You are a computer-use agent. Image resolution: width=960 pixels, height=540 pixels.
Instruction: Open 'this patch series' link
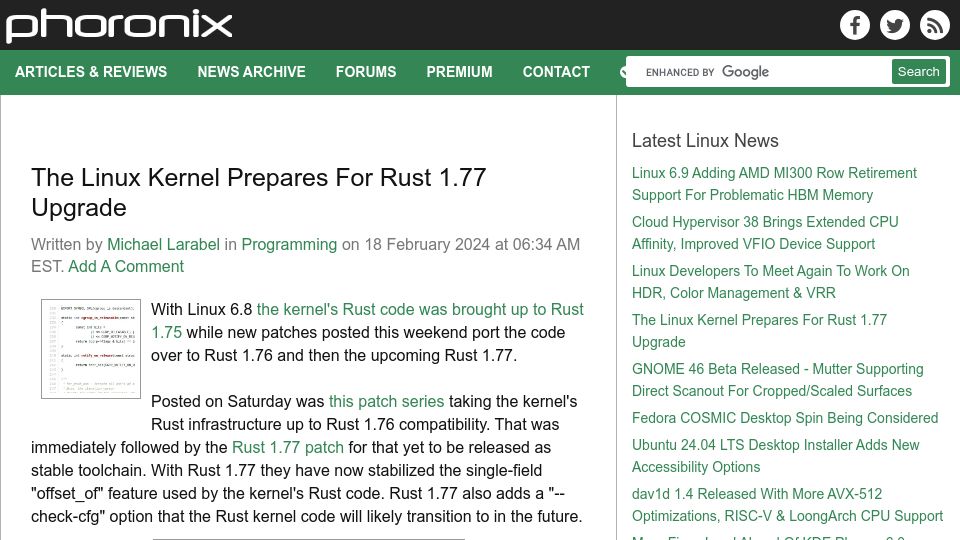386,401
